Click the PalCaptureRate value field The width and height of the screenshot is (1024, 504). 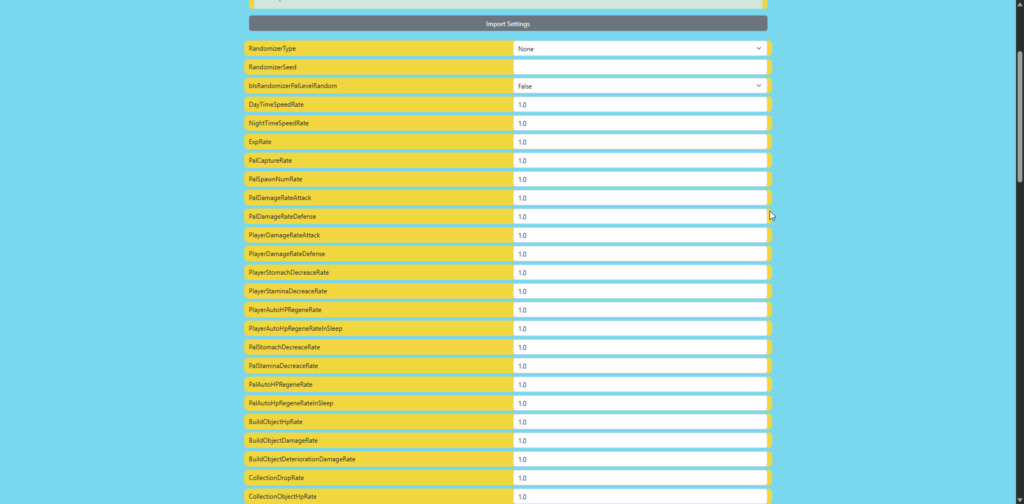(x=640, y=161)
